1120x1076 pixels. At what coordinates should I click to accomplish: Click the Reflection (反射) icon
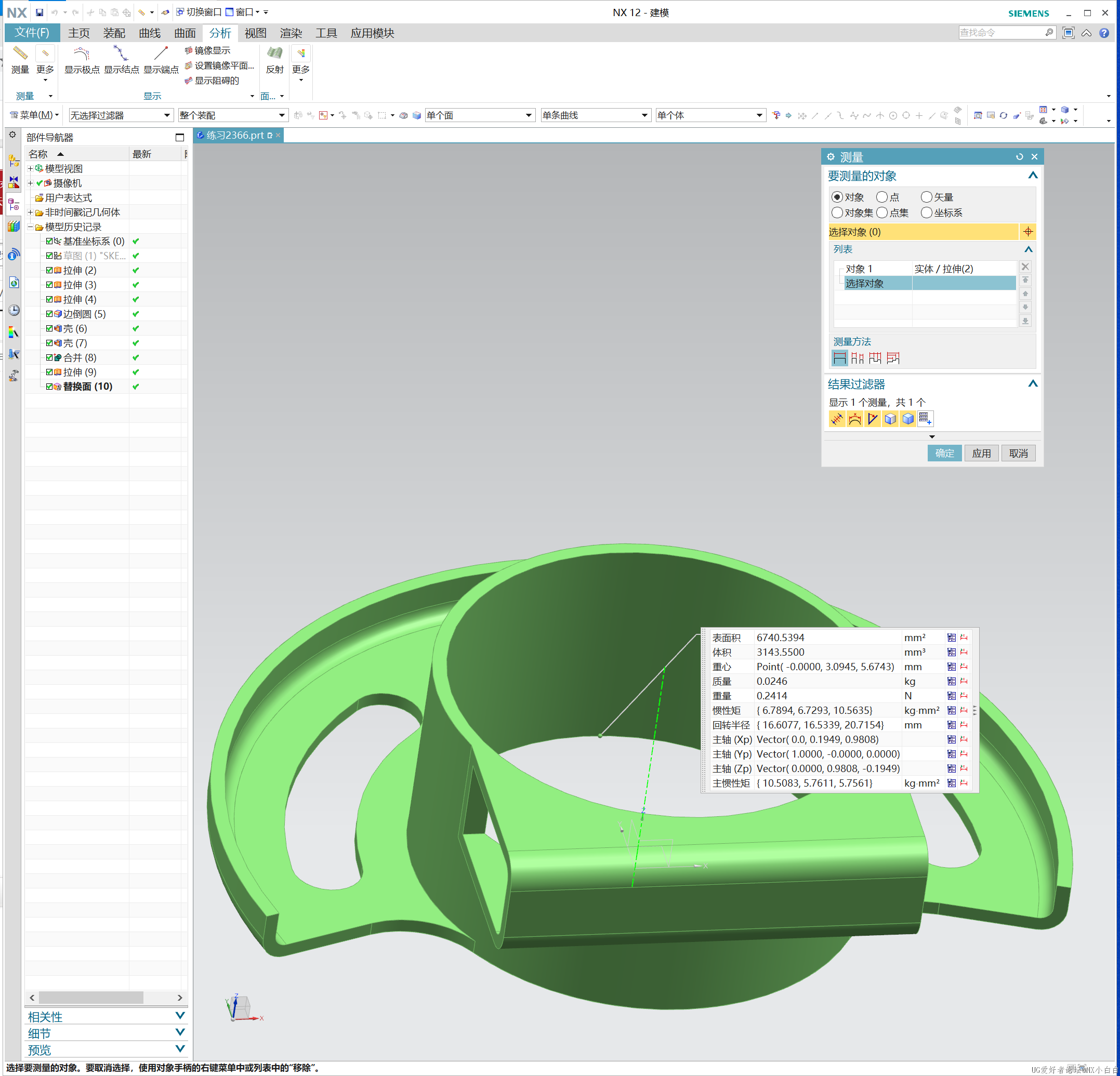(275, 54)
